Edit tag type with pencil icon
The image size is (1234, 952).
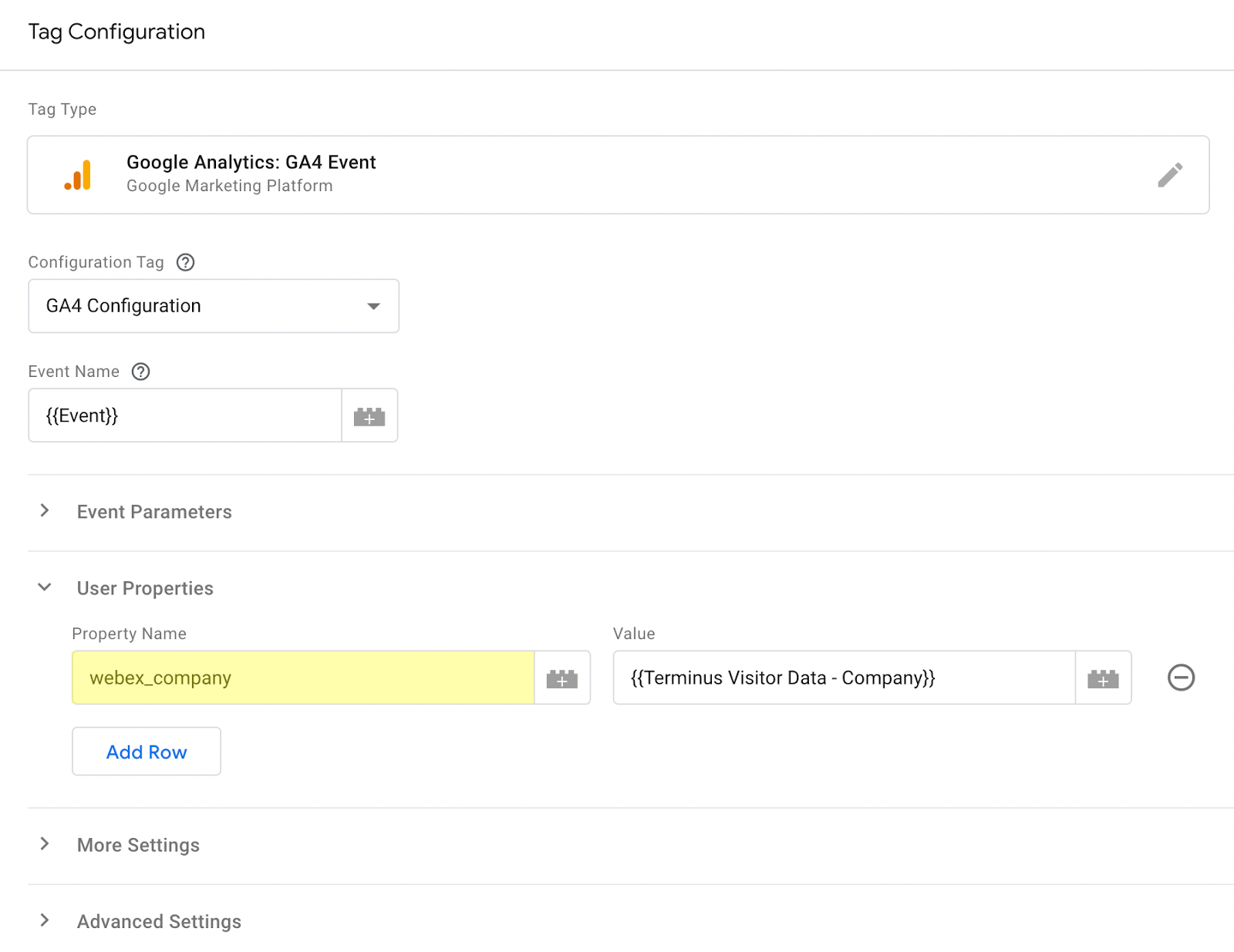coord(1170,175)
